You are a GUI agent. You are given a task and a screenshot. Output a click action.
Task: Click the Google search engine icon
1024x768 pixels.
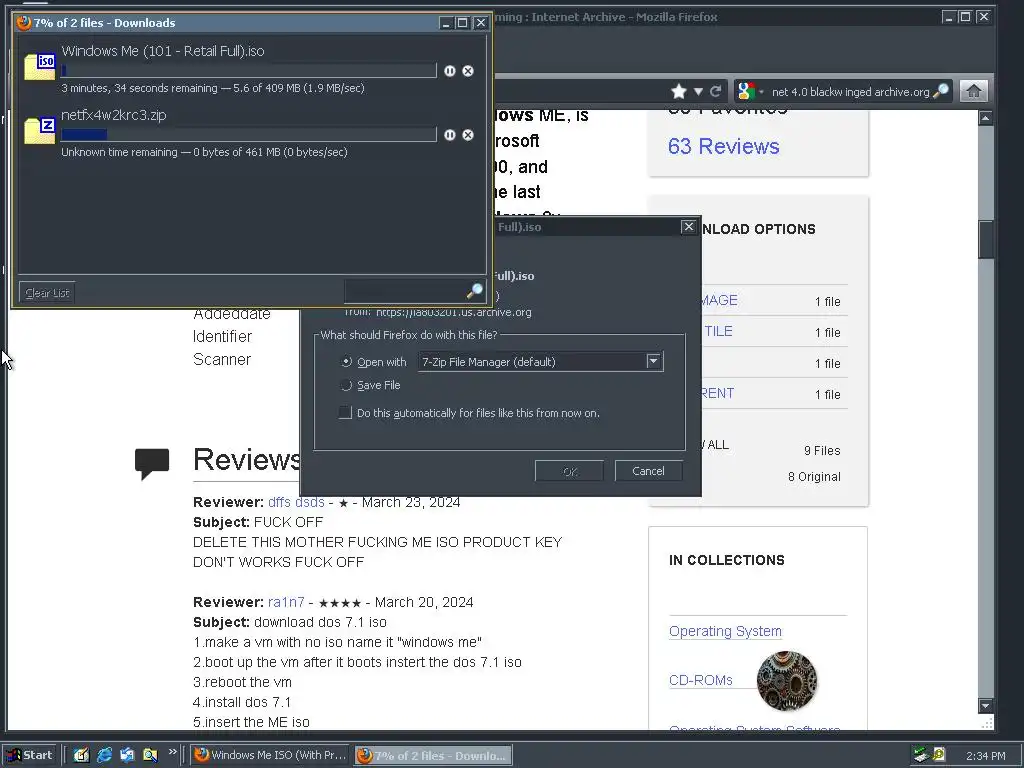click(x=746, y=91)
